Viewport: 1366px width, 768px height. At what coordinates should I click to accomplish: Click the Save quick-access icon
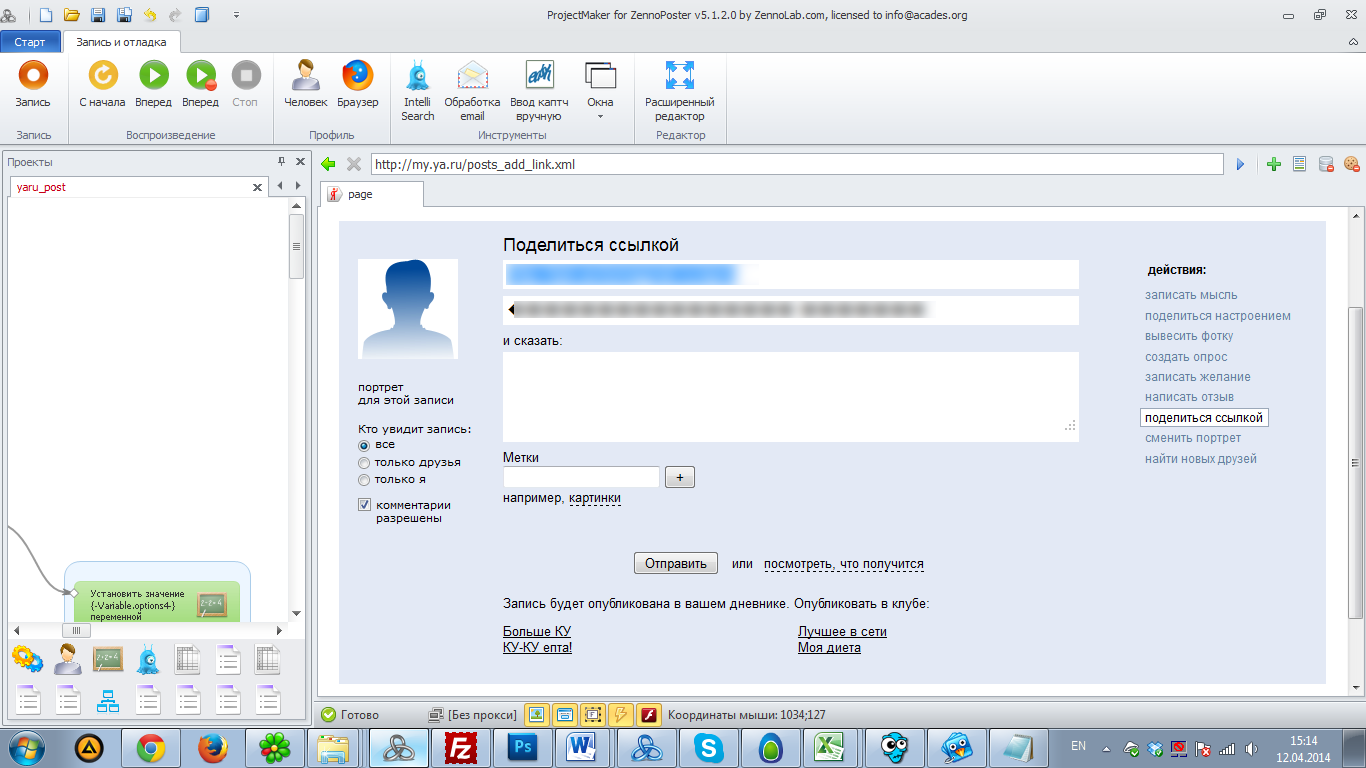(98, 15)
